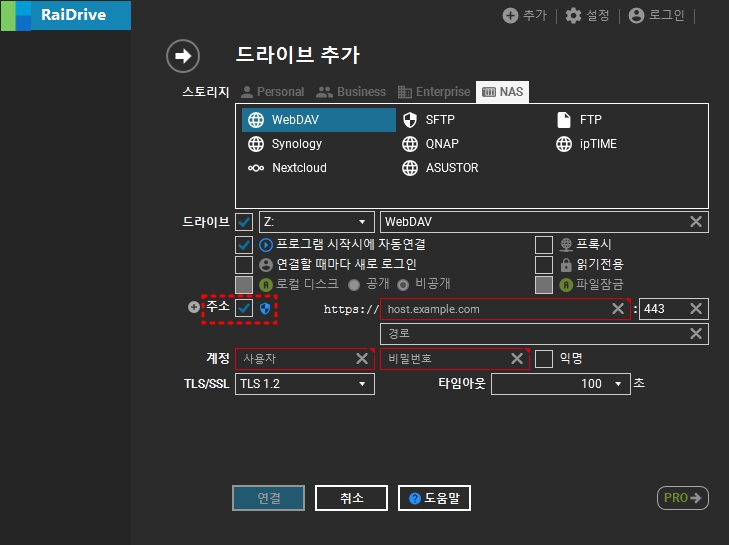This screenshot has height=545, width=729.
Task: Toggle 프로그램 시작시에 자동연결 checkbox
Action: 244,245
